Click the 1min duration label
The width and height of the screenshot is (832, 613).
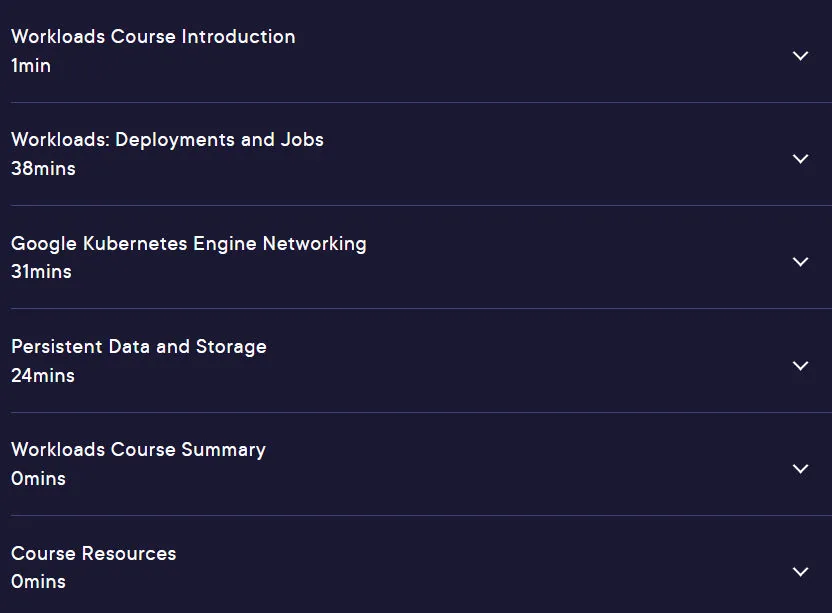31,66
